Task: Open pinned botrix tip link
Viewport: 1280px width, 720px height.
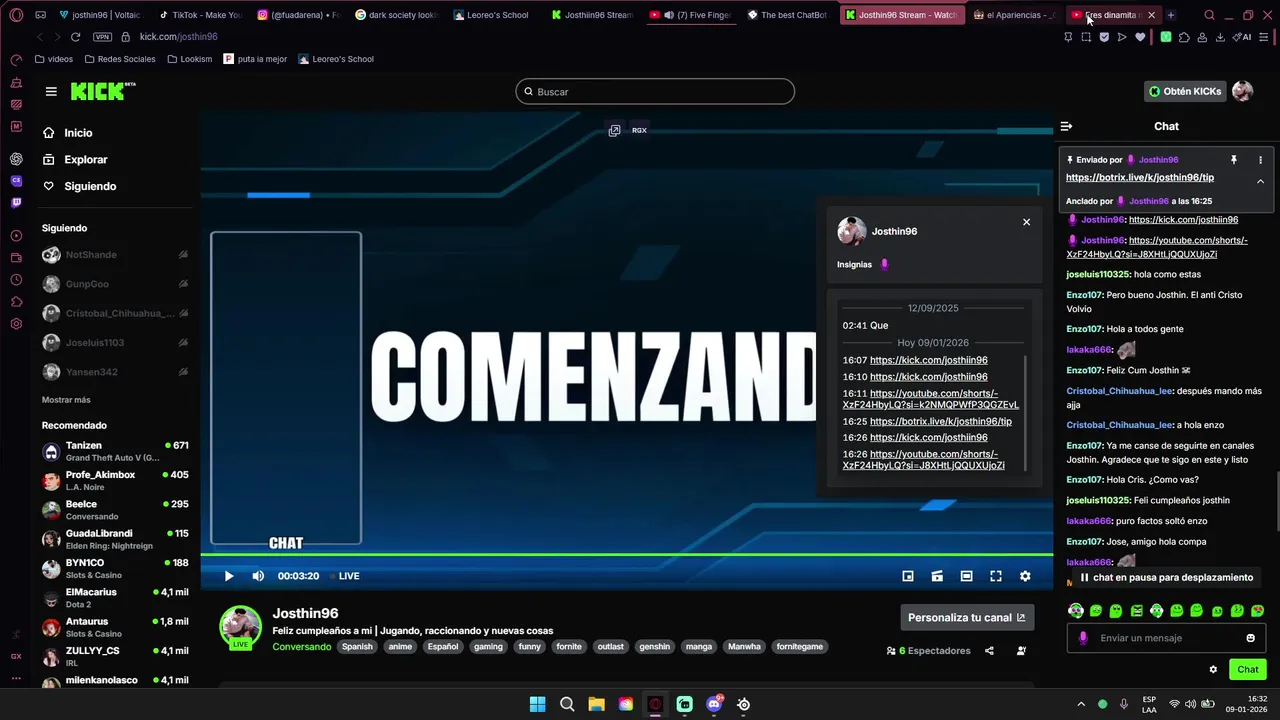Action: [1140, 177]
